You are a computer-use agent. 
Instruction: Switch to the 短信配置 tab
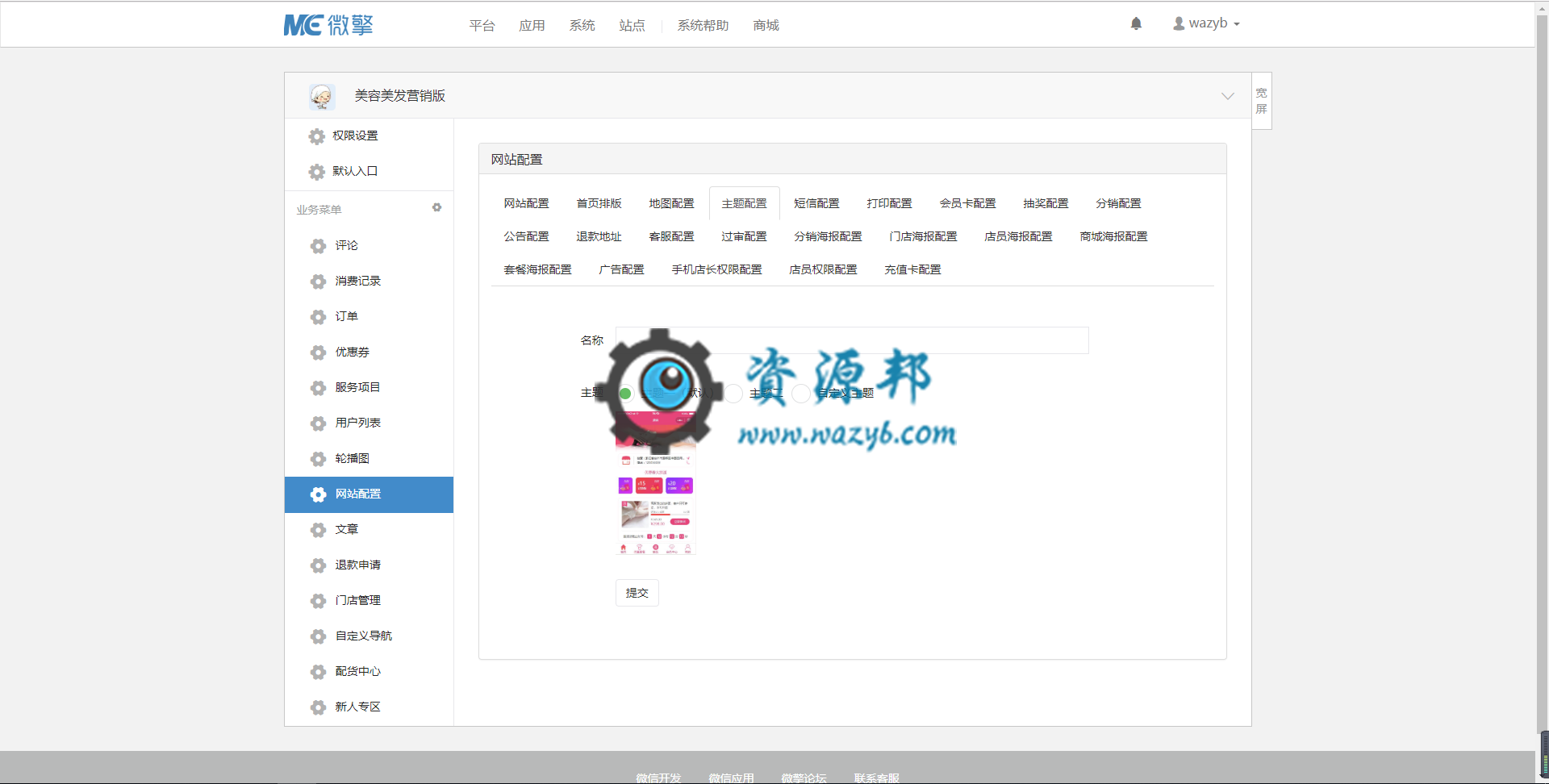point(817,203)
